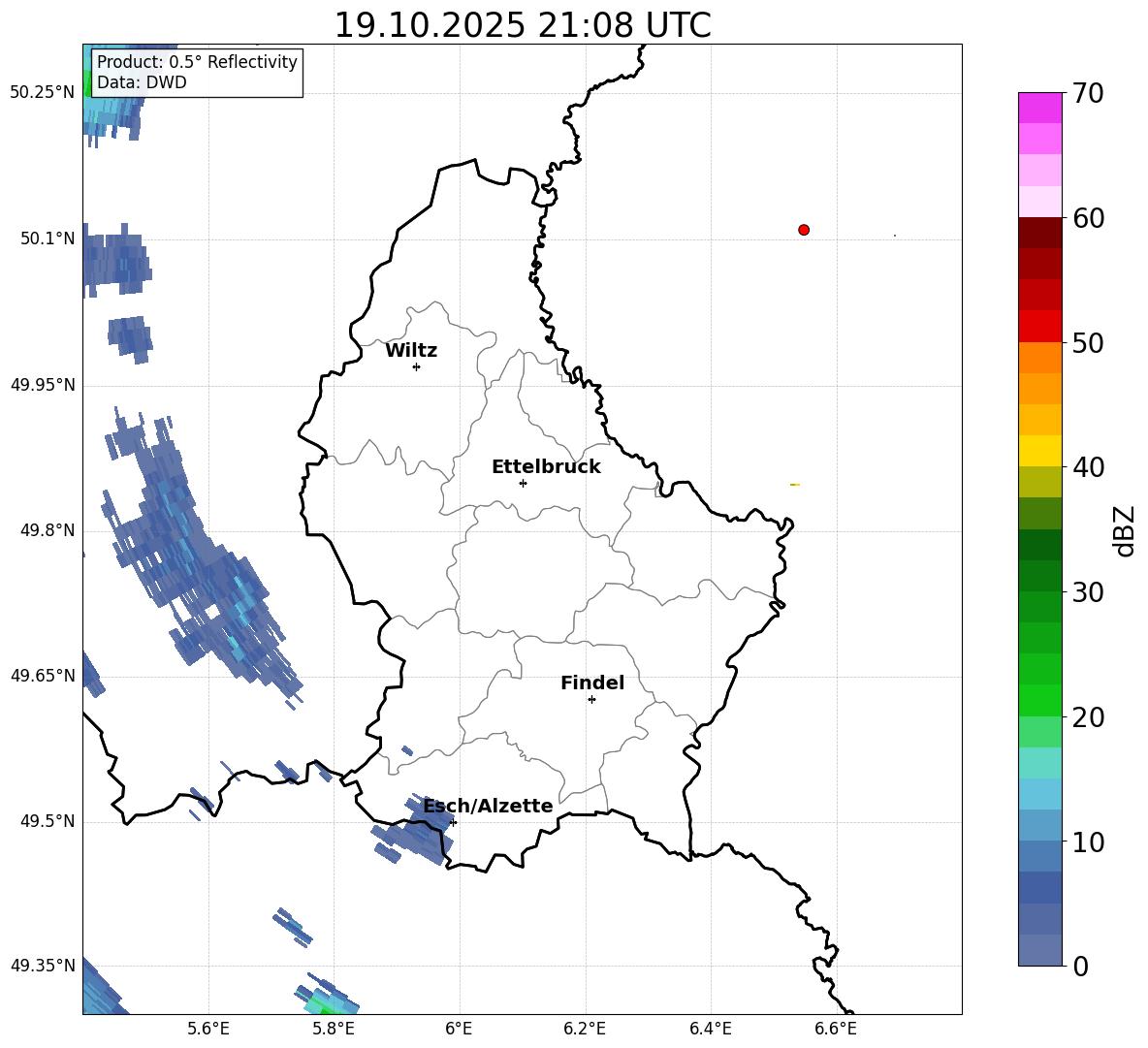This screenshot has width=1148, height=1048.
Task: Click the Data: DWD text
Action: coord(142,82)
